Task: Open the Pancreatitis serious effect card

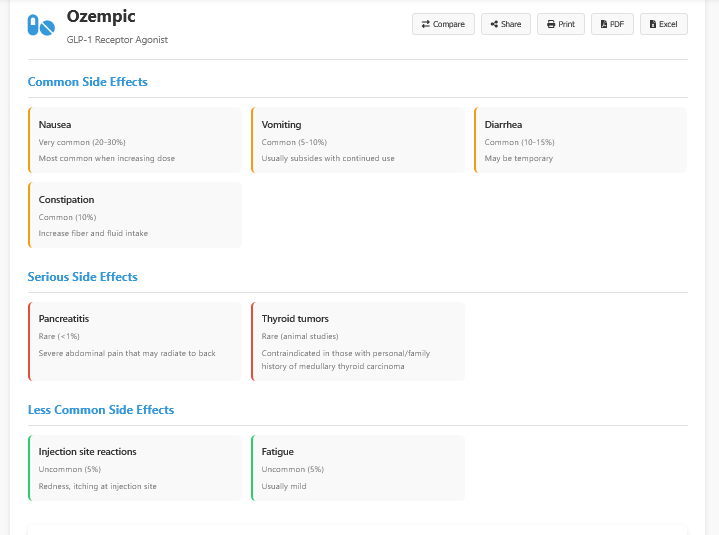Action: (x=135, y=341)
